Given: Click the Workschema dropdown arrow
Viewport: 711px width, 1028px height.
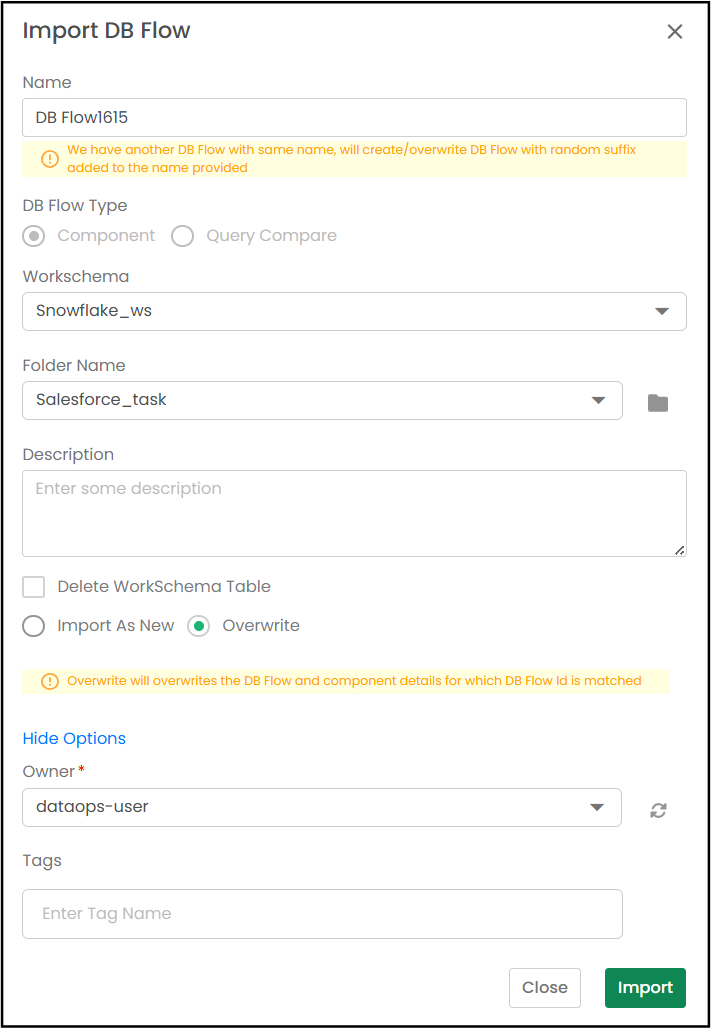Looking at the screenshot, I should [662, 311].
